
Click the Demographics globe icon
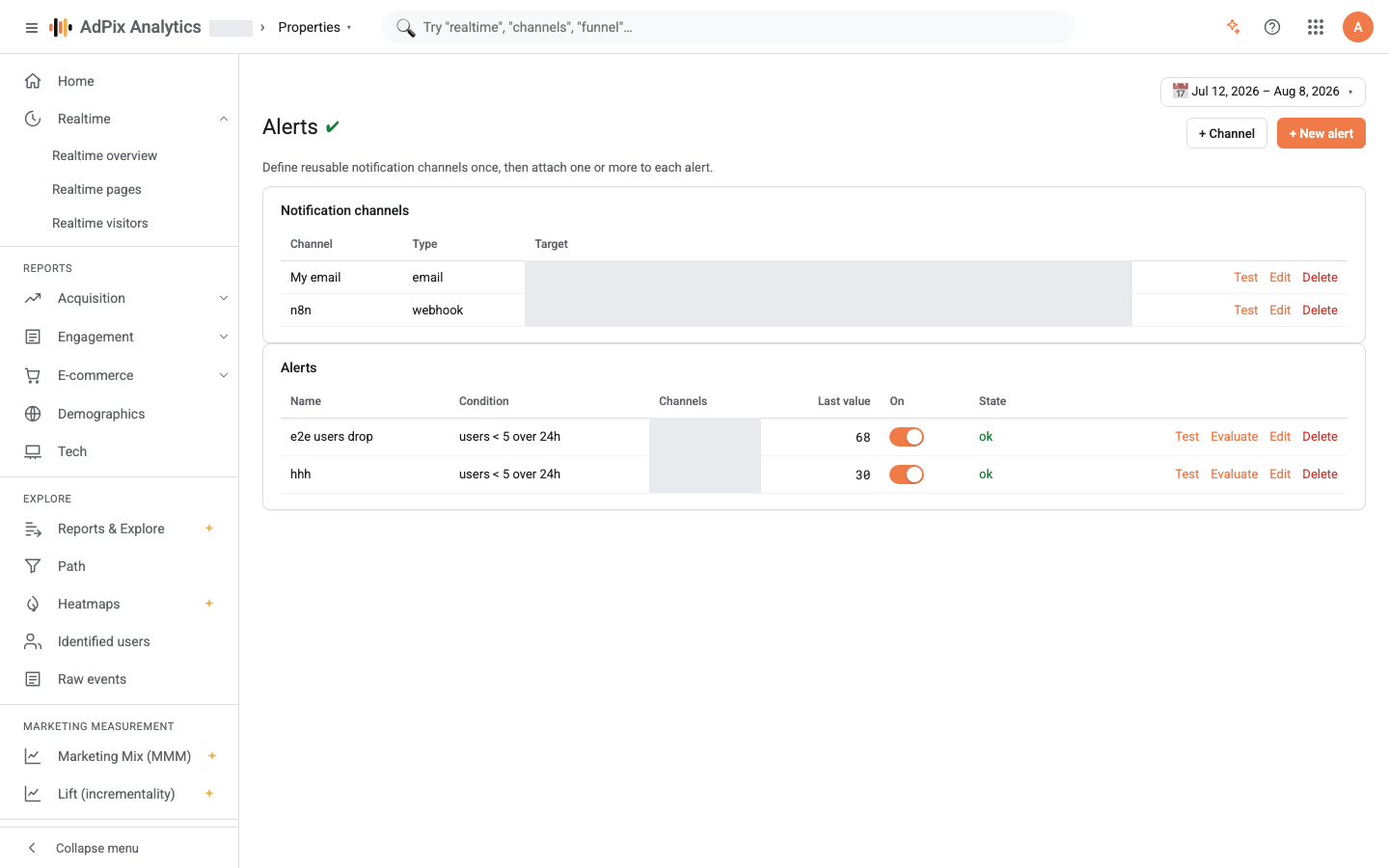point(33,414)
